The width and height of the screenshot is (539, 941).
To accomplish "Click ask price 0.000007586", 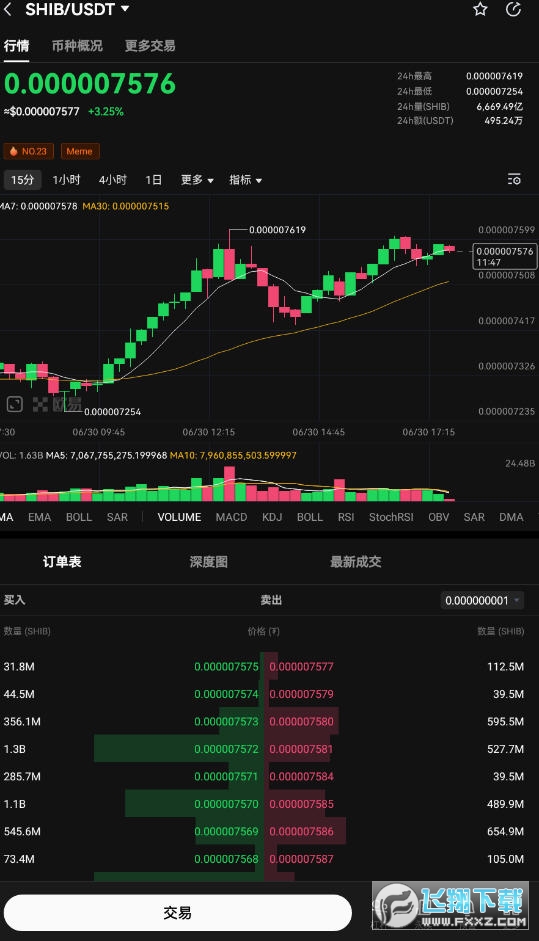I will tap(301, 832).
